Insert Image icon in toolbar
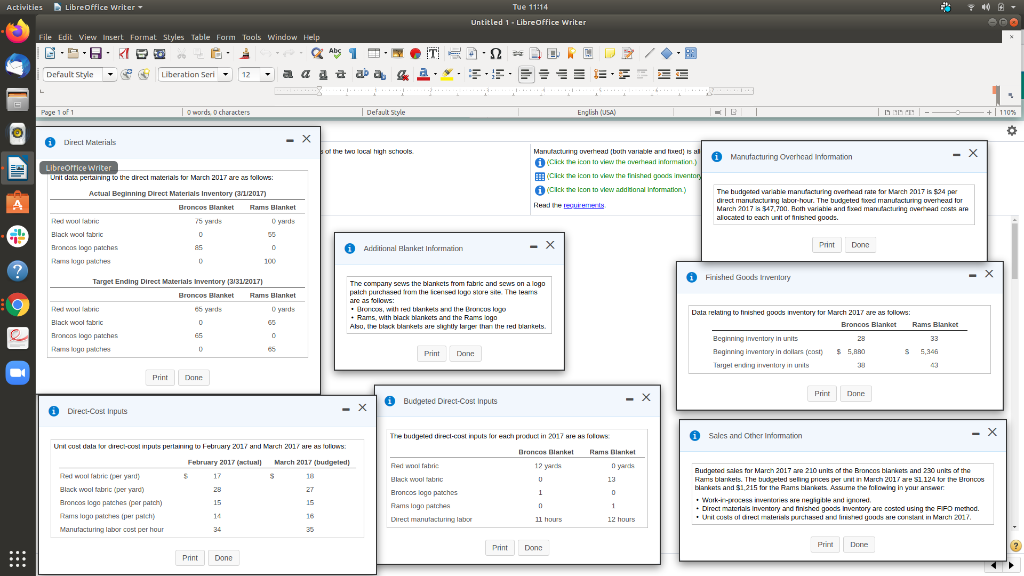This screenshot has width=1024, height=576. point(397,54)
